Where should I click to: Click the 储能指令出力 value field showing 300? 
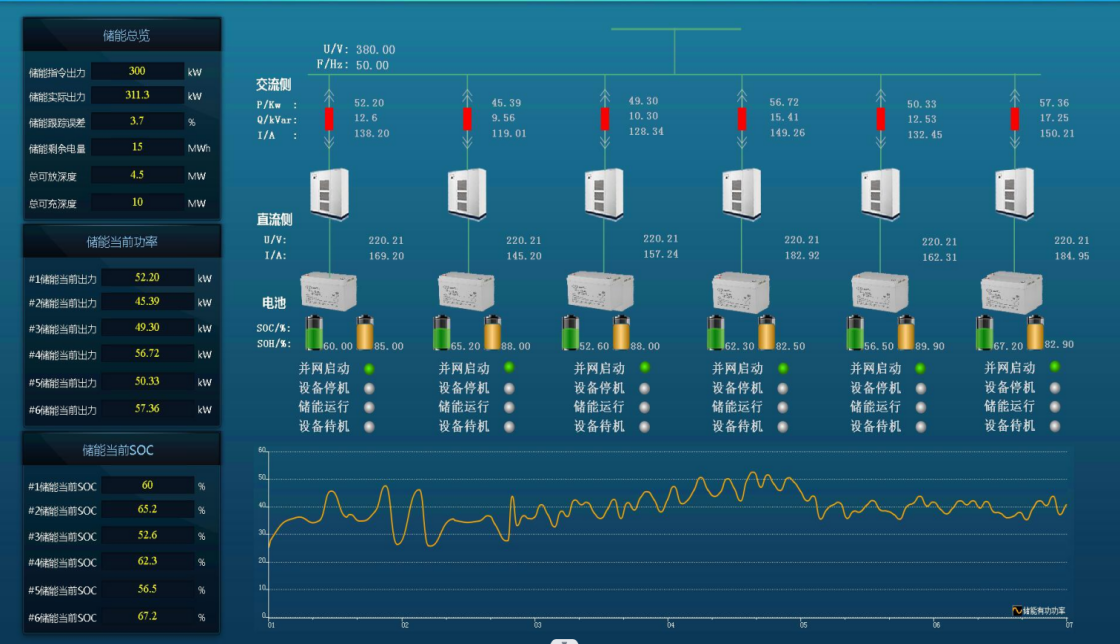pos(138,71)
